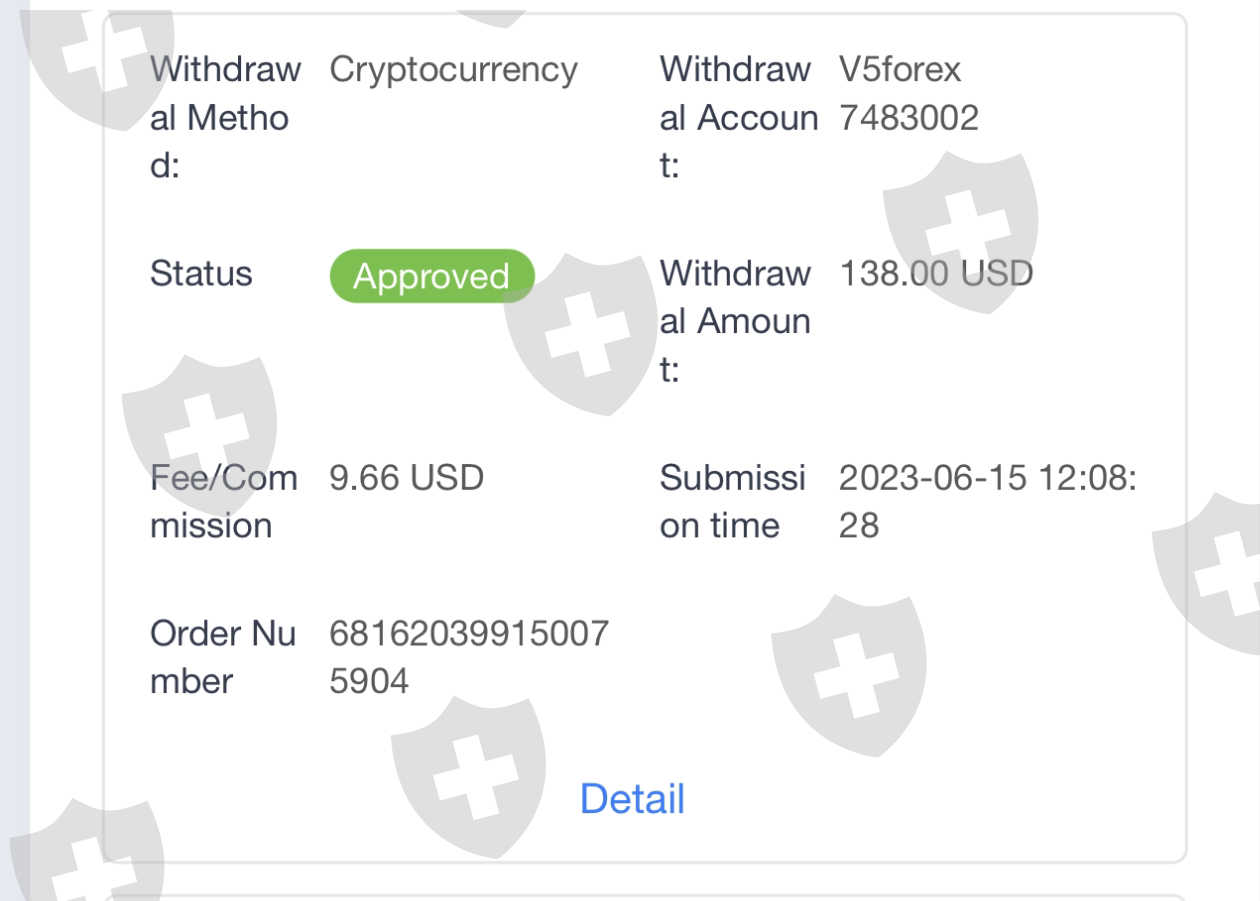Select the Cryptocurrency withdrawal method value
This screenshot has height=901, width=1260.
tap(453, 70)
